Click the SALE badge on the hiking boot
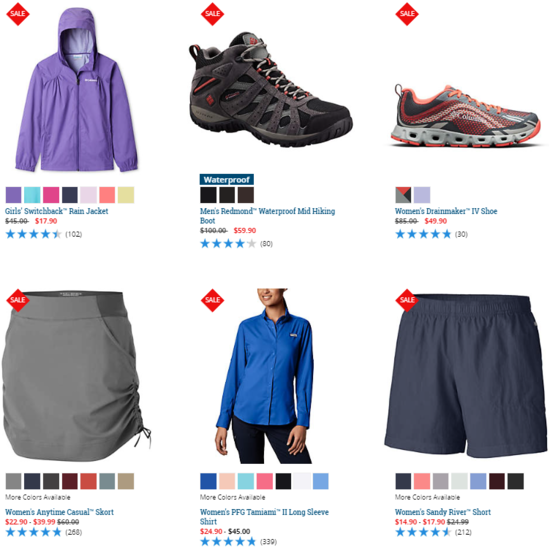This screenshot has height=550, width=550. click(x=212, y=14)
